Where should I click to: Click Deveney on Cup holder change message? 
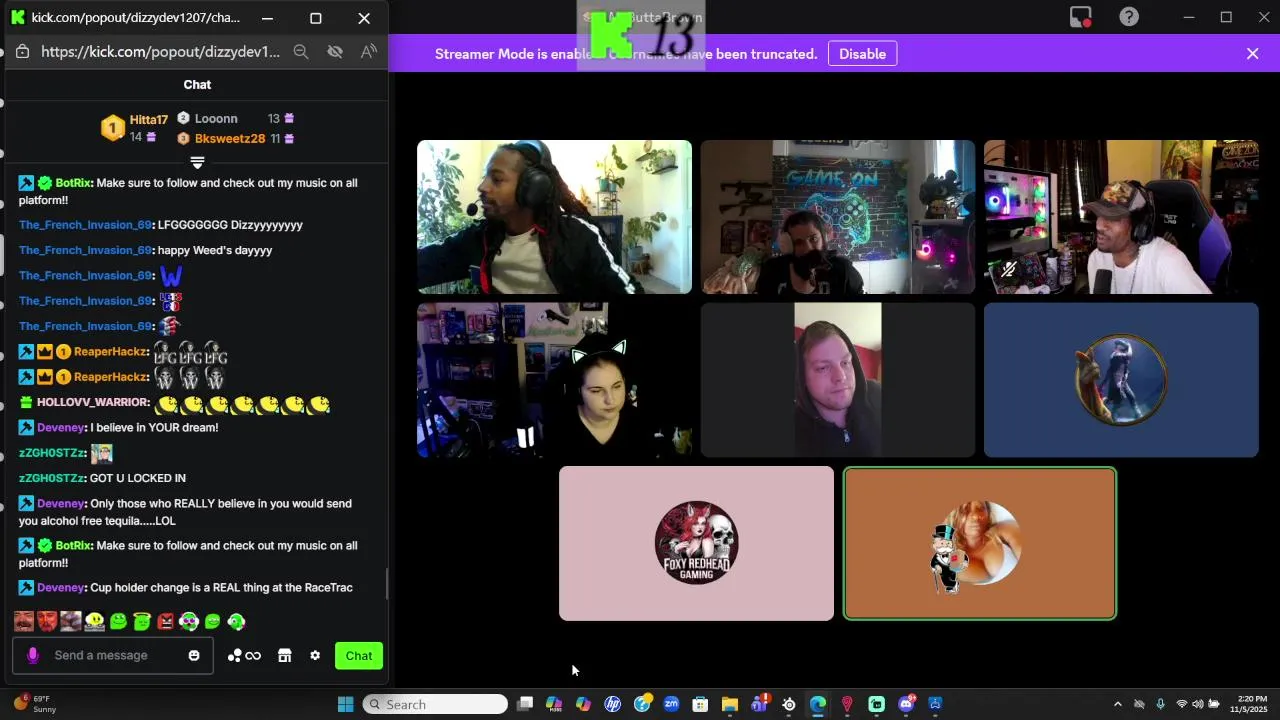(61, 588)
